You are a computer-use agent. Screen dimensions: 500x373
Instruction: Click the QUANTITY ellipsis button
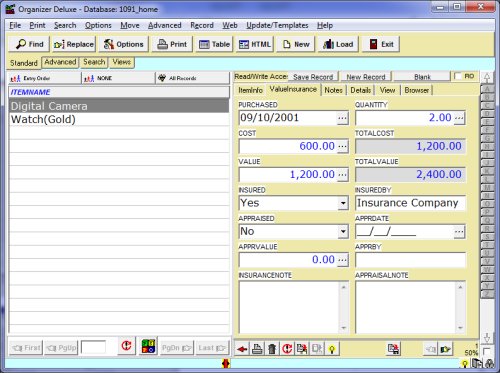[x=459, y=118]
